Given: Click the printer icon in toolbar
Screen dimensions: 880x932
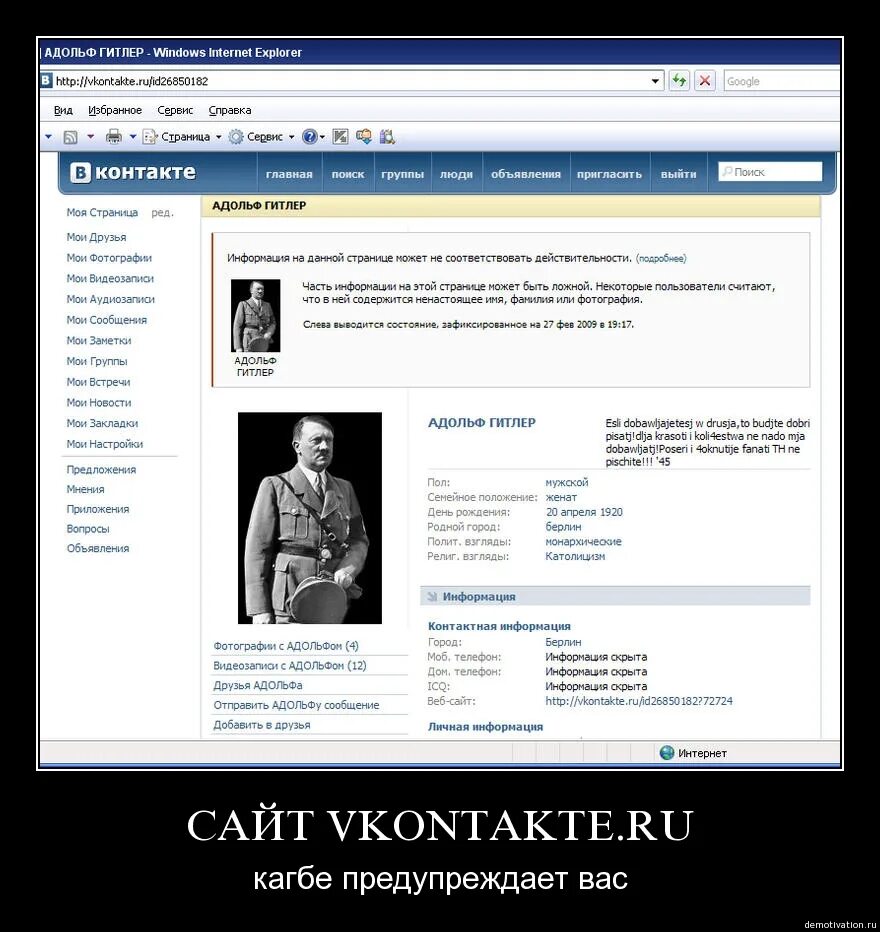Looking at the screenshot, I should point(113,137).
